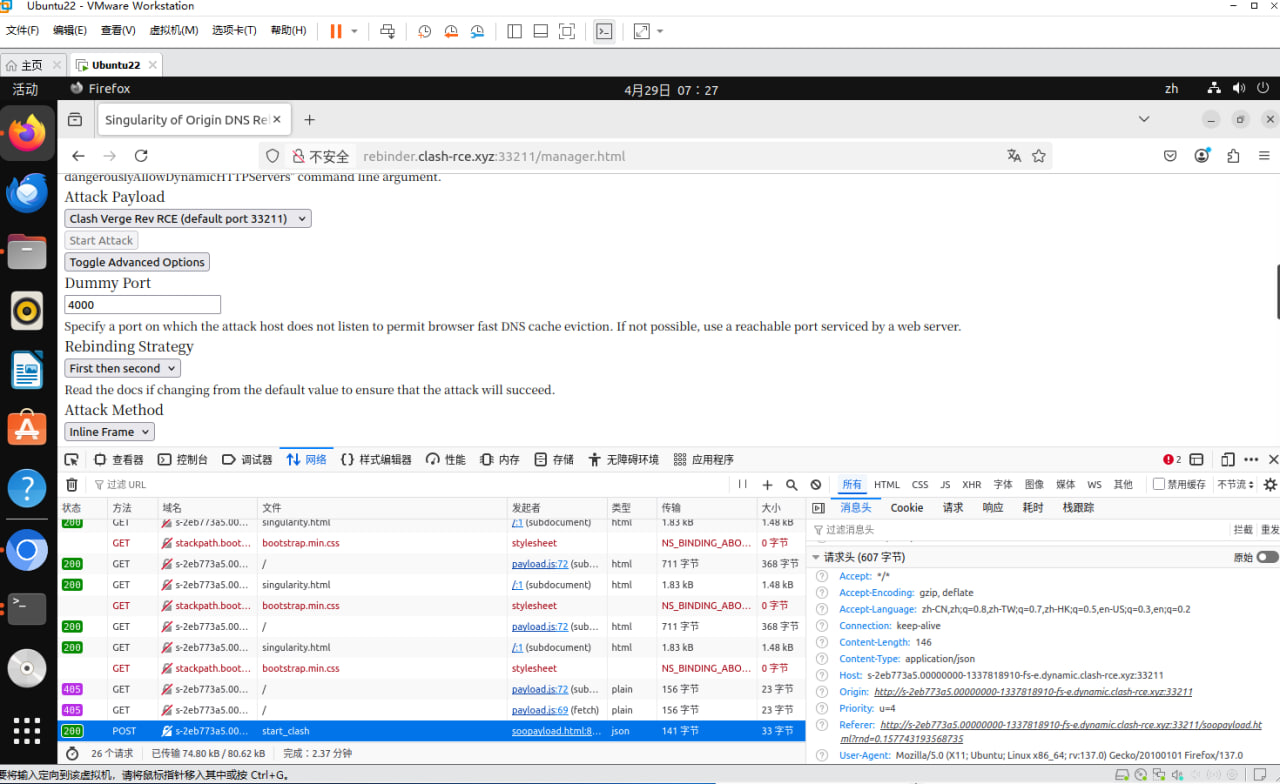This screenshot has height=784, width=1280.
Task: Enter VMware full screen mode
Action: click(x=567, y=31)
